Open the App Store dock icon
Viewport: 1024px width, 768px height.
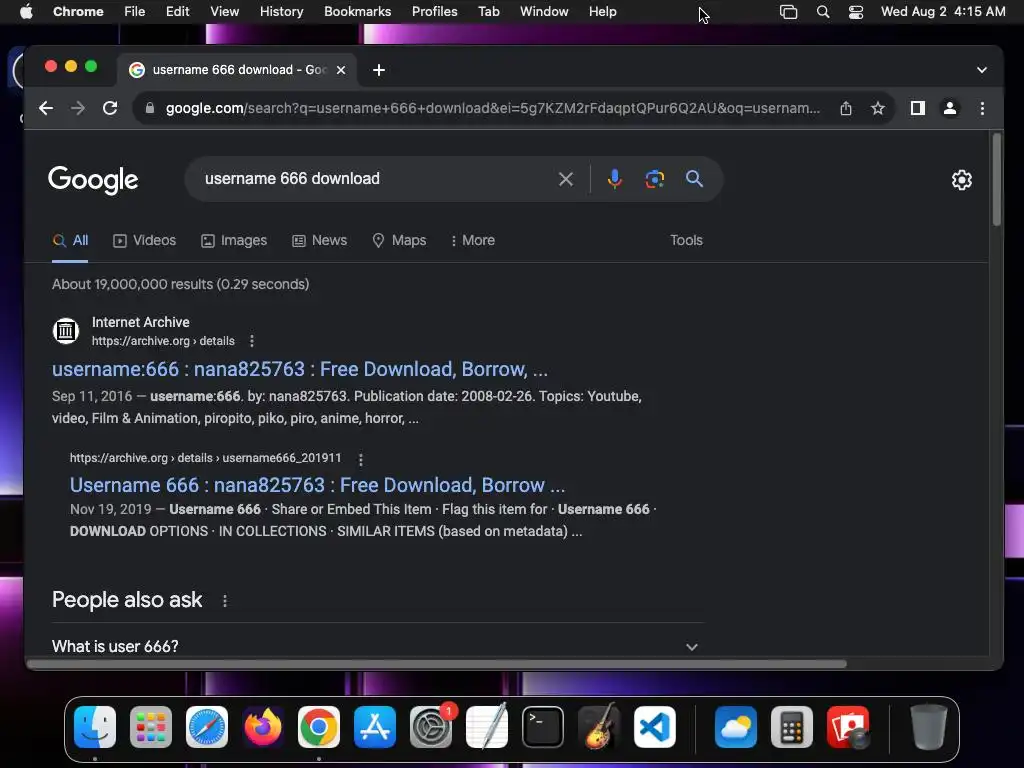(x=375, y=727)
